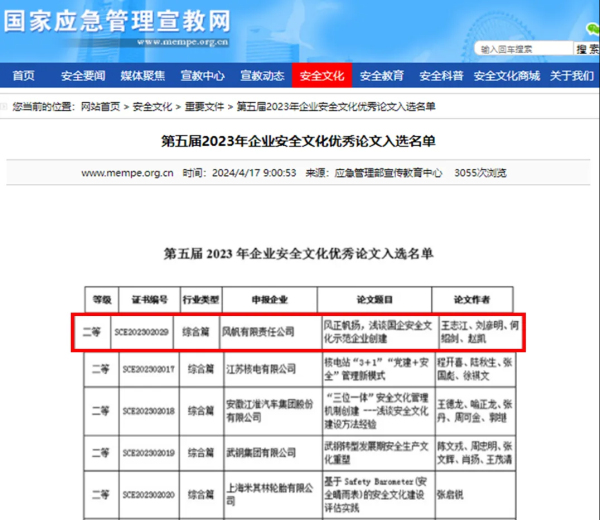
Task: Open the 安全教育 menu item
Action: (x=381, y=76)
